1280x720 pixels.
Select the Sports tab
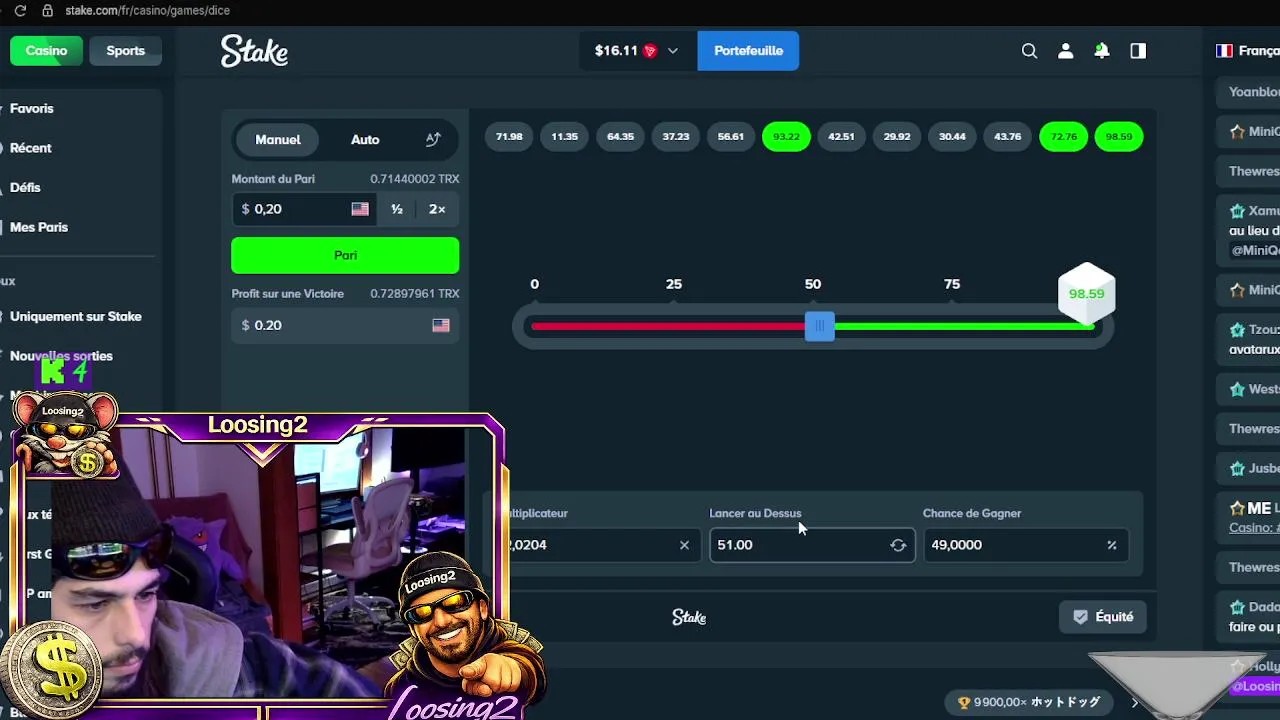point(126,51)
